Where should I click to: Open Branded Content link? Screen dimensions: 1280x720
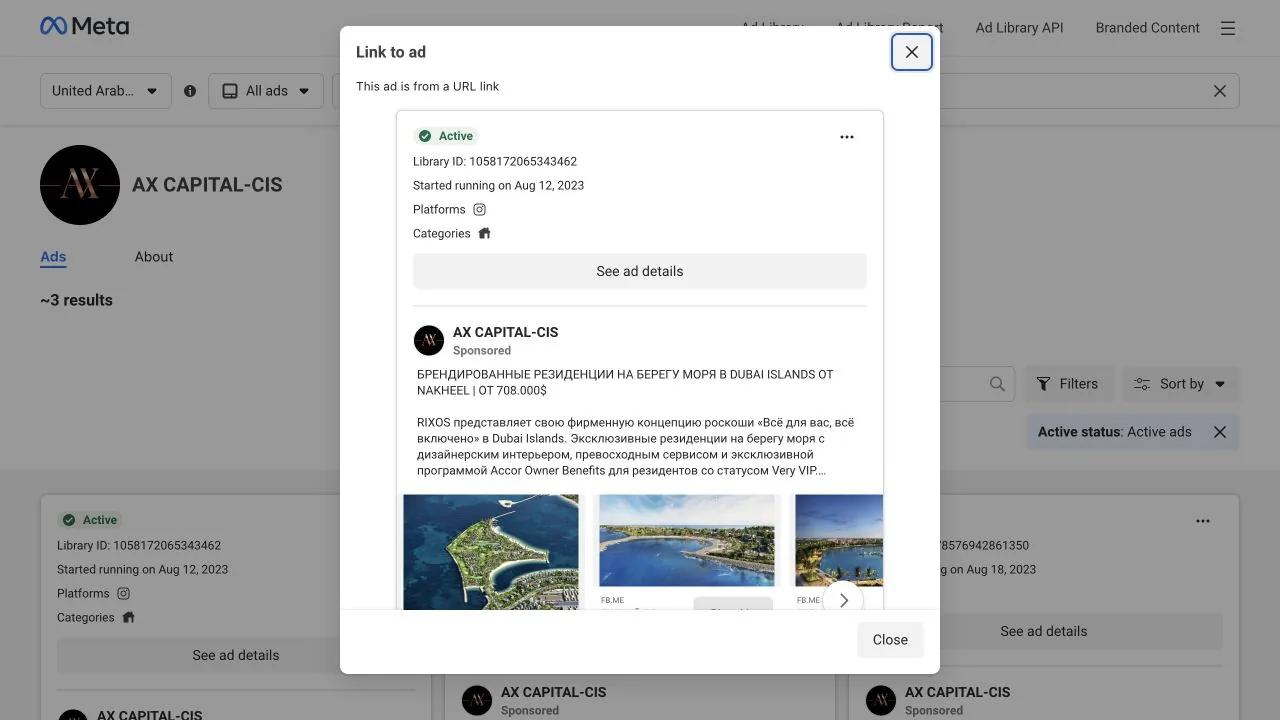1147,28
